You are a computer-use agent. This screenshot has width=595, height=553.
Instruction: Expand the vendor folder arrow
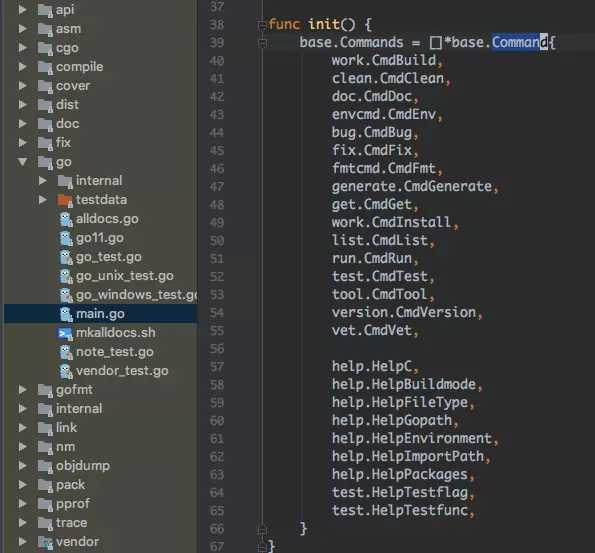pyautogui.click(x=22, y=542)
